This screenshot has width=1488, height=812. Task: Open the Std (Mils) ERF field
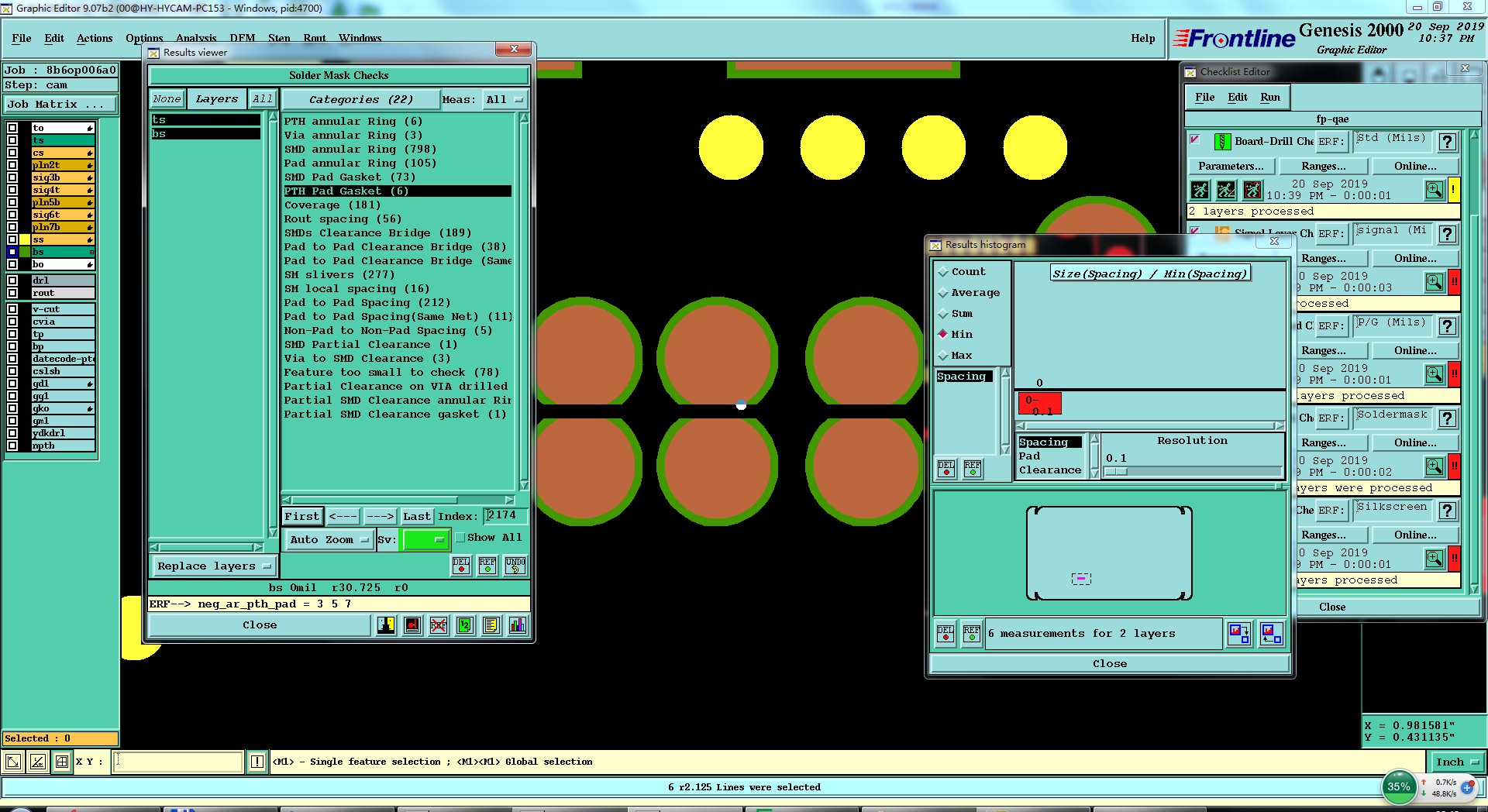(x=1393, y=142)
